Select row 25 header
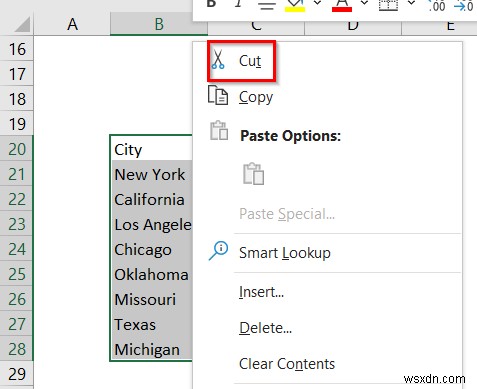477x389 pixels. tap(17, 274)
